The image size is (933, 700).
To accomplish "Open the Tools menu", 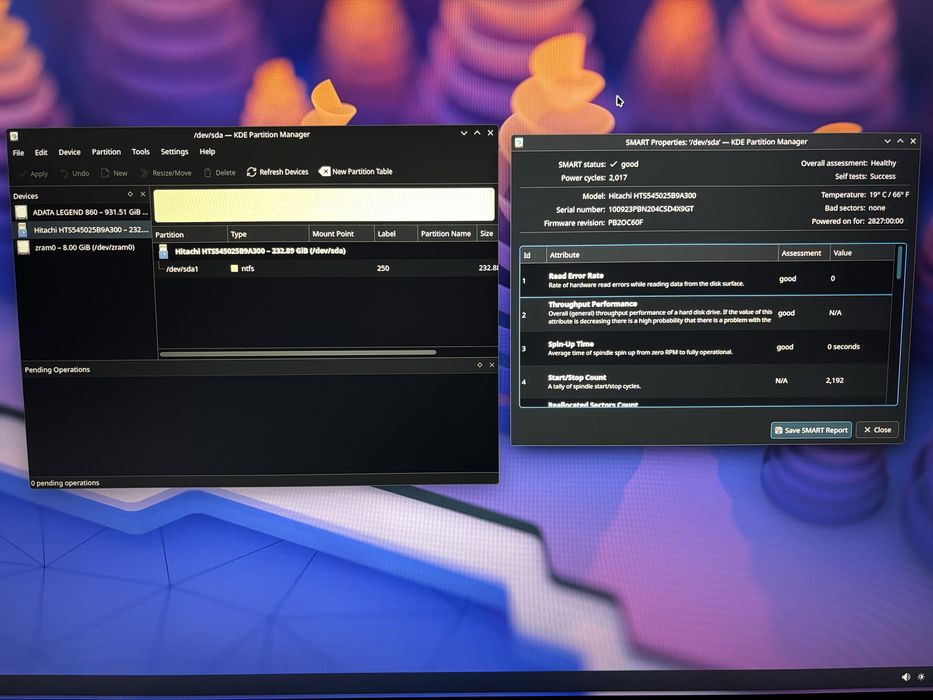I will tap(141, 152).
